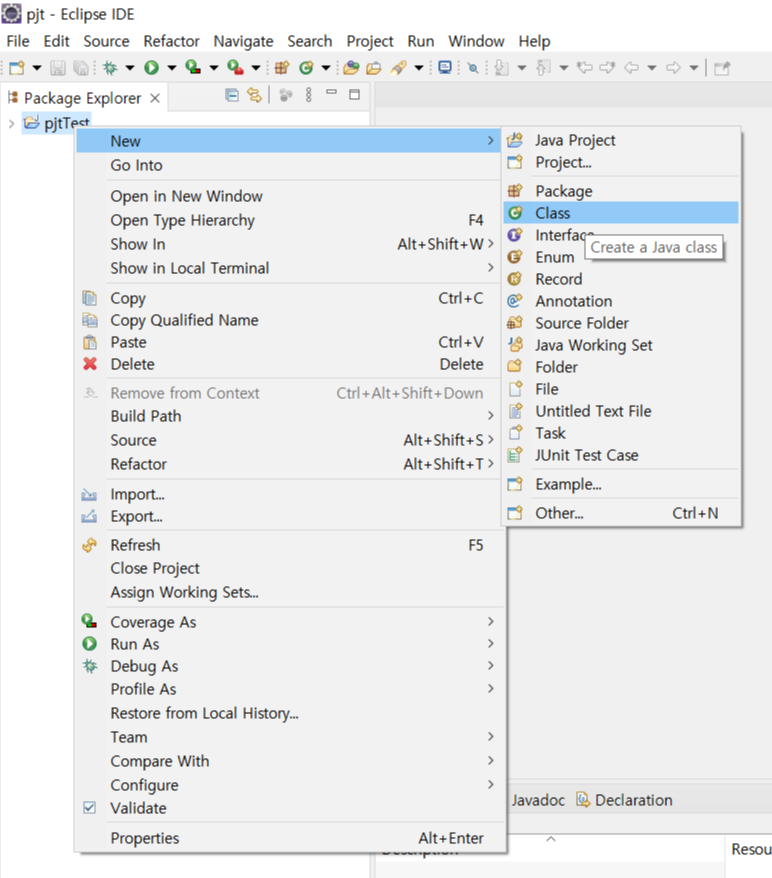772x878 pixels.
Task: Expand Show In submenu
Action: point(288,244)
